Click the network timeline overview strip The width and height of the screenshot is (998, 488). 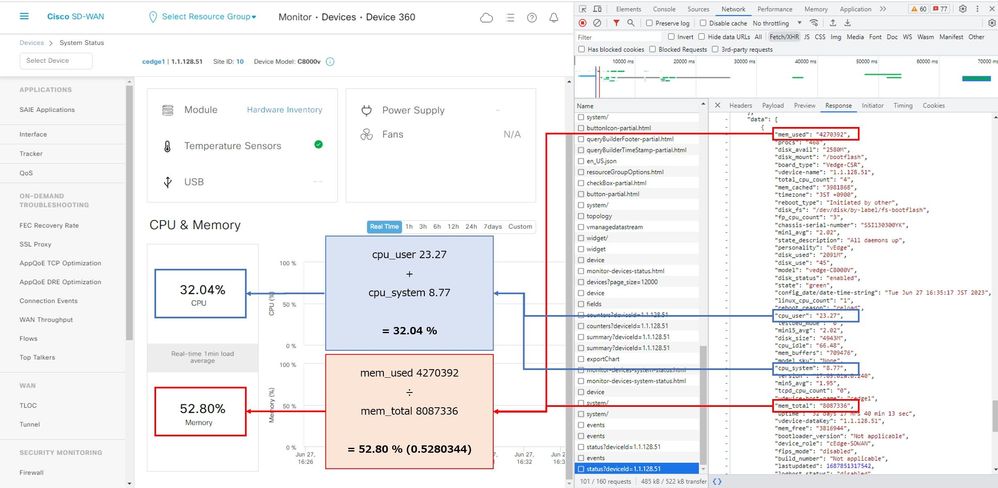pos(786,76)
